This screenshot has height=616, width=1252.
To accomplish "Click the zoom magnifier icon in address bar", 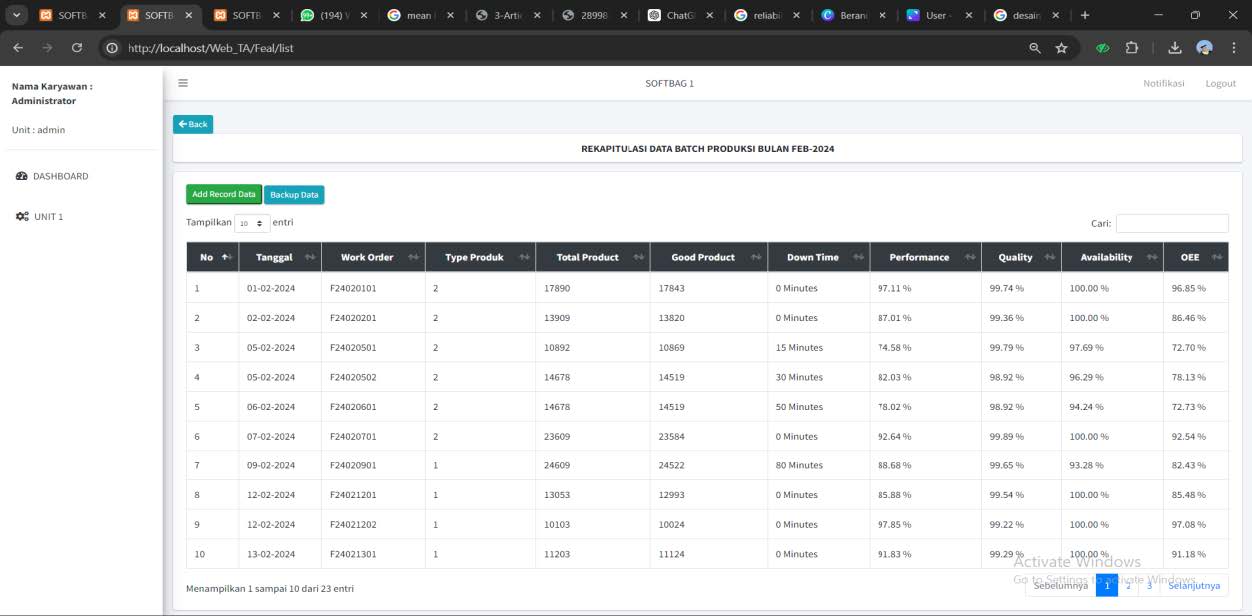I will click(1035, 48).
